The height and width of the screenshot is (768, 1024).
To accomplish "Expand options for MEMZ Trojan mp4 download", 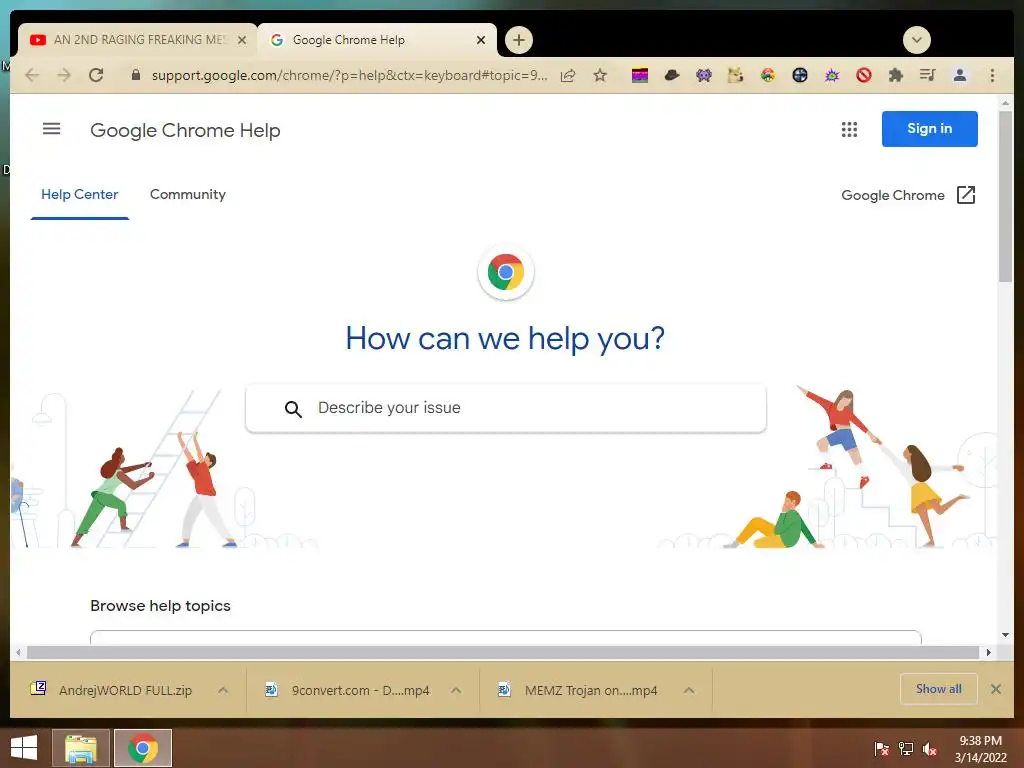I will (689, 690).
